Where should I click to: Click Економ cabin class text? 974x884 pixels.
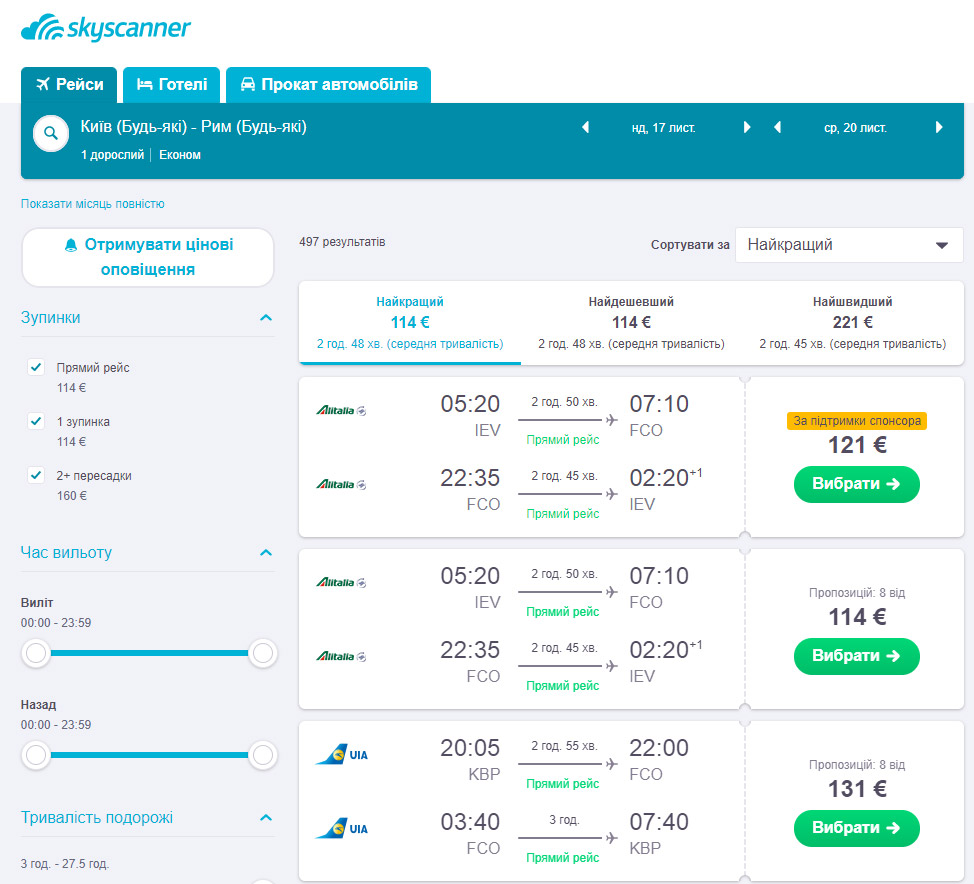click(180, 155)
